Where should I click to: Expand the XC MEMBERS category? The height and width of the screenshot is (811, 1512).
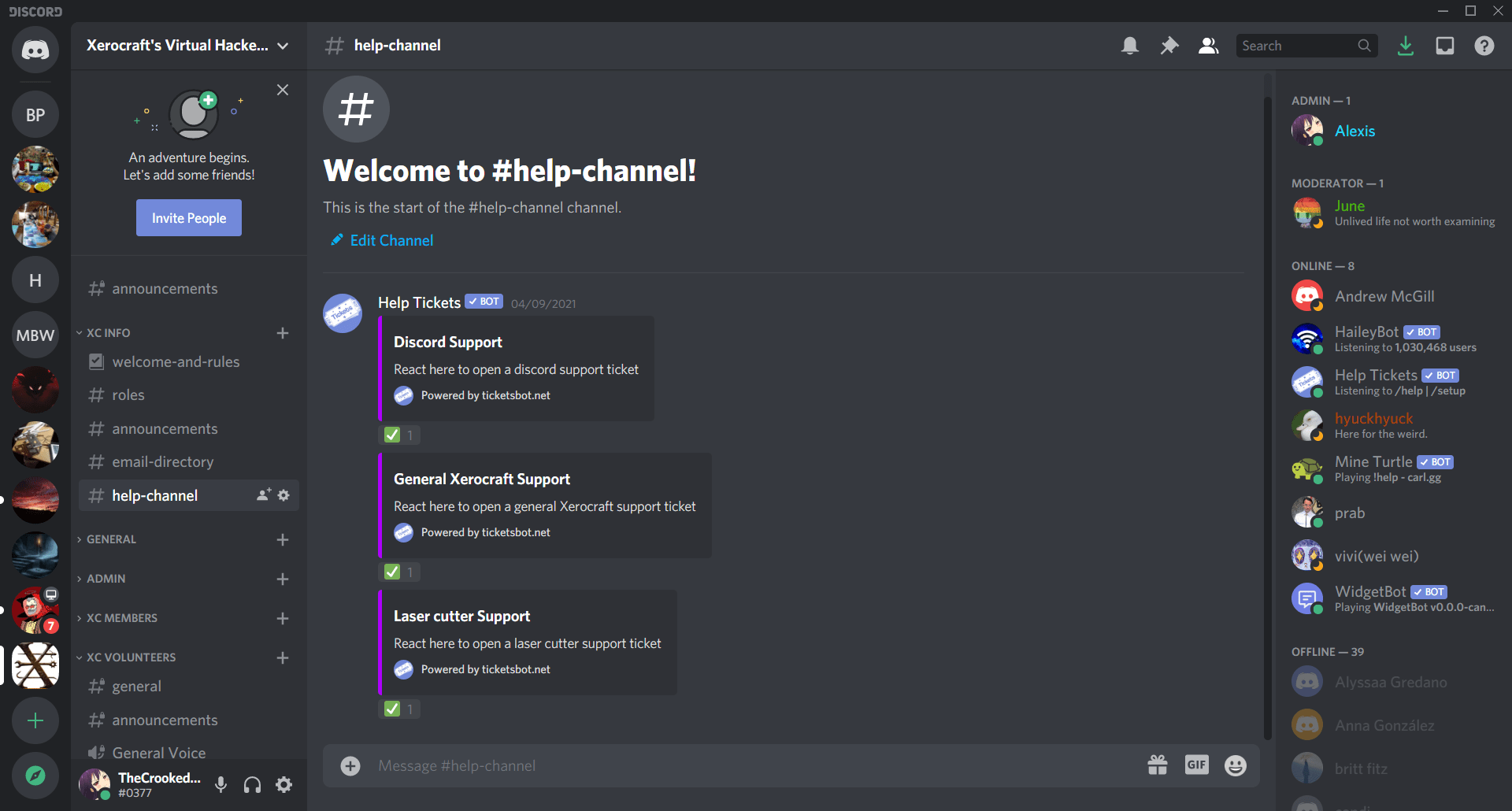coord(117,618)
